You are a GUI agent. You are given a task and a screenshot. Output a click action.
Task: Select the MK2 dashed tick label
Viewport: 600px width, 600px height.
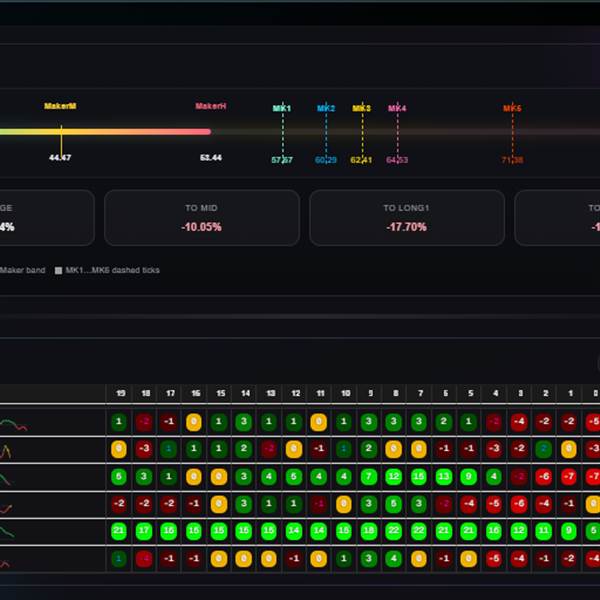click(x=326, y=108)
